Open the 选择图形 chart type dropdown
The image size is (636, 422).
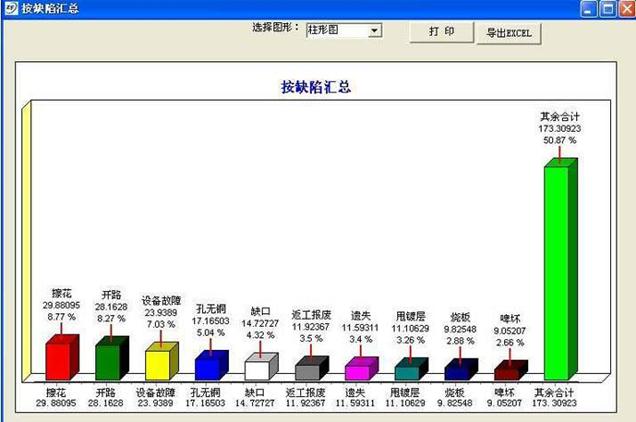[x=375, y=31]
